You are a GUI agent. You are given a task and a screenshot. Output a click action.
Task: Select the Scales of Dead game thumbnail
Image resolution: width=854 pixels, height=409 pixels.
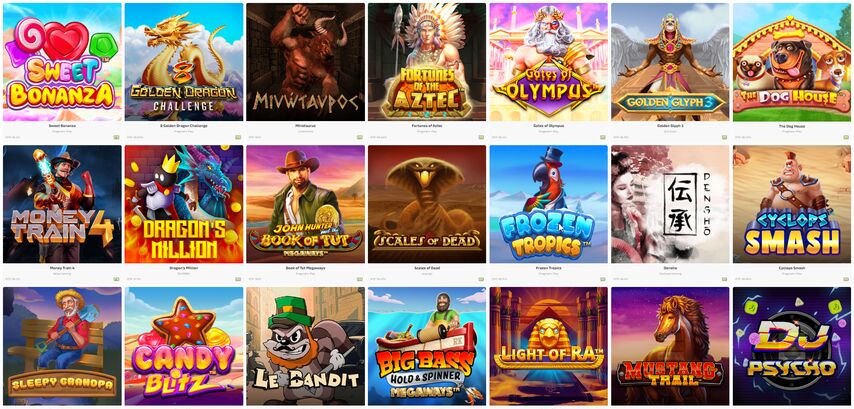[x=427, y=204]
